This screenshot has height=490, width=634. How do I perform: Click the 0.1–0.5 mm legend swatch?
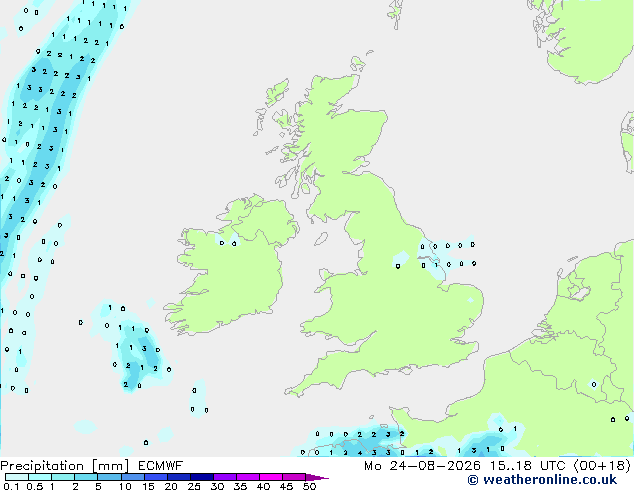click(17, 477)
